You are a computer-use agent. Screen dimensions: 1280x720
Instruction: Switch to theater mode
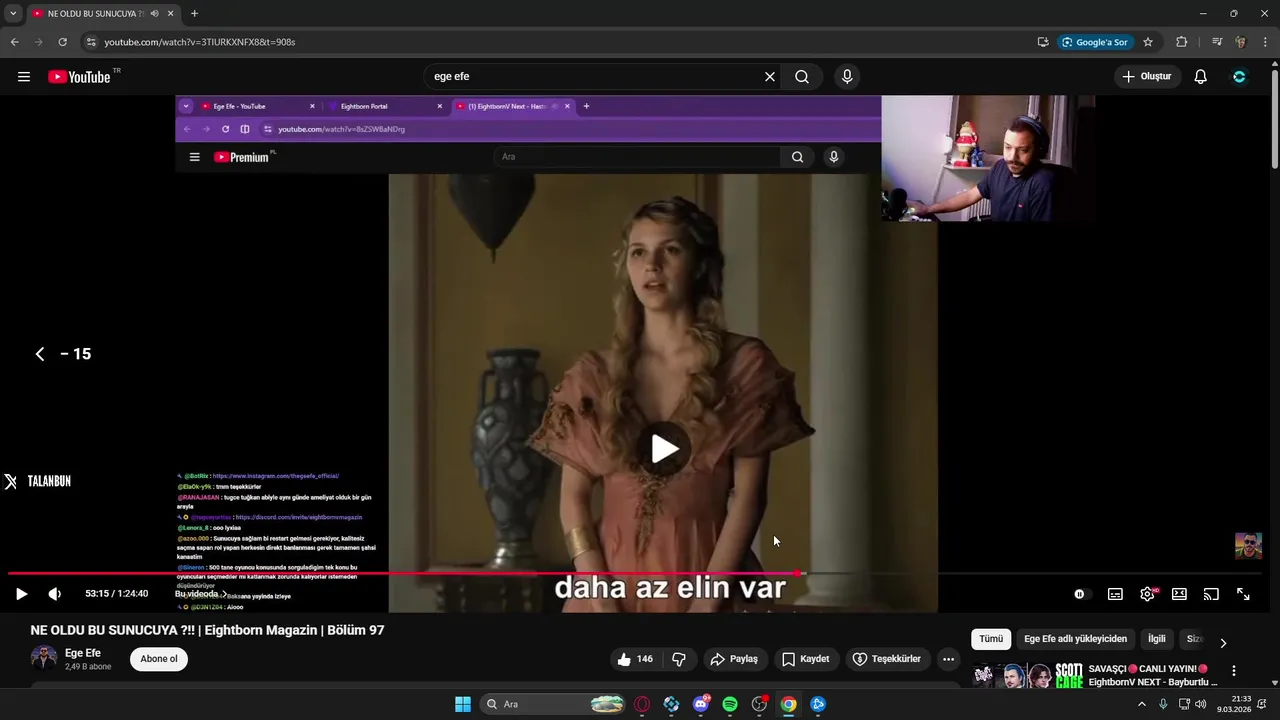(x=1179, y=594)
